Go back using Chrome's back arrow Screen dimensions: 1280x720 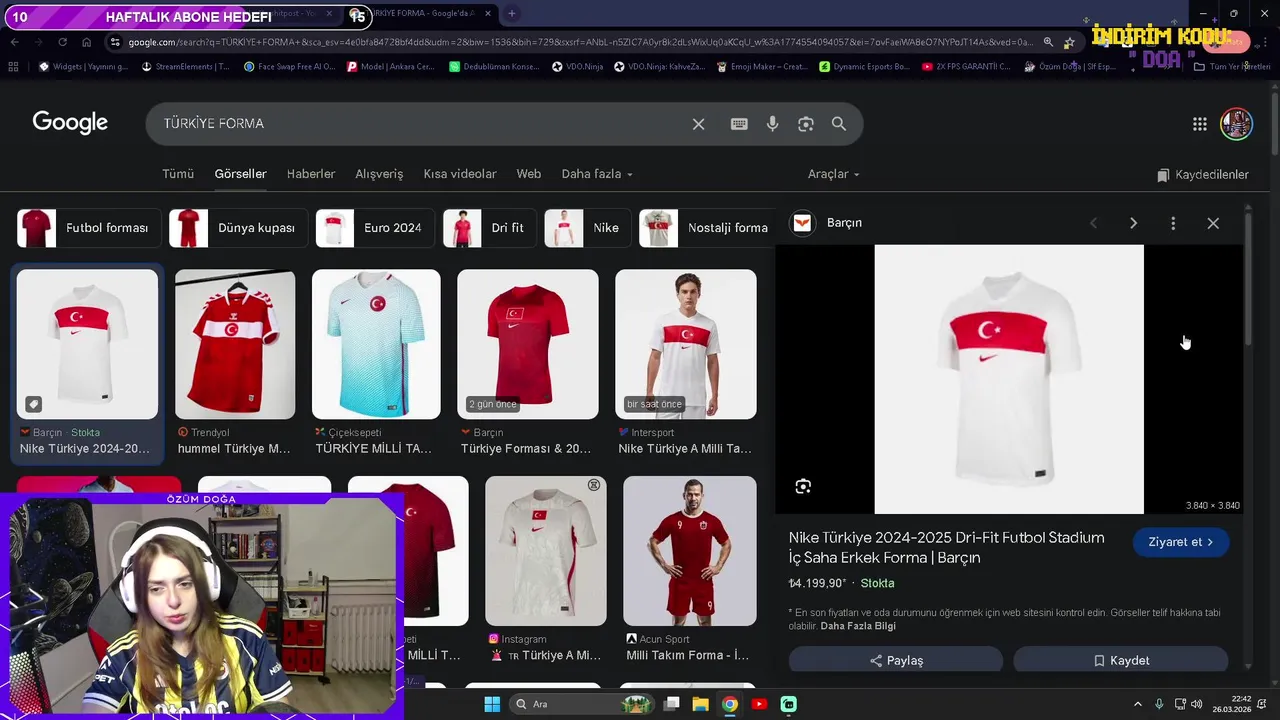pyautogui.click(x=14, y=42)
